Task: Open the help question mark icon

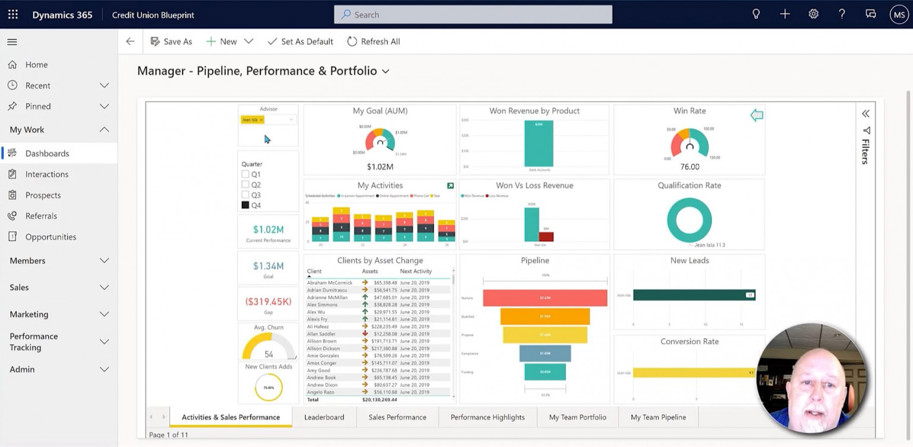Action: point(842,15)
